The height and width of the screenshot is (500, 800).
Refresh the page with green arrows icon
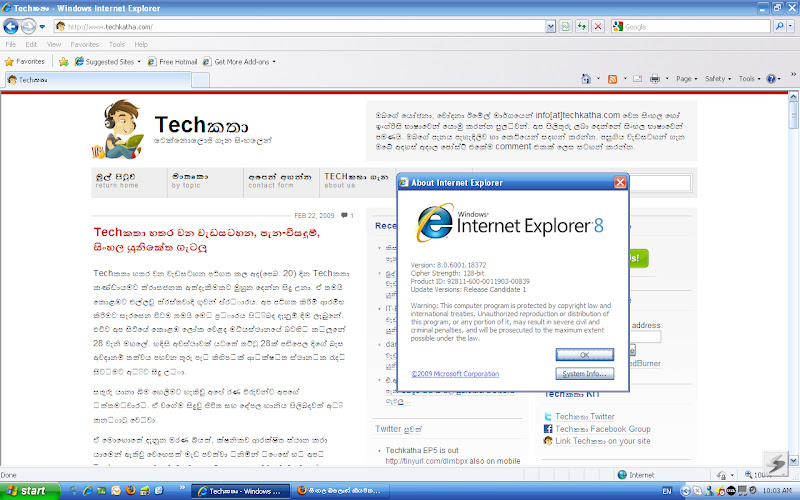pyautogui.click(x=582, y=27)
